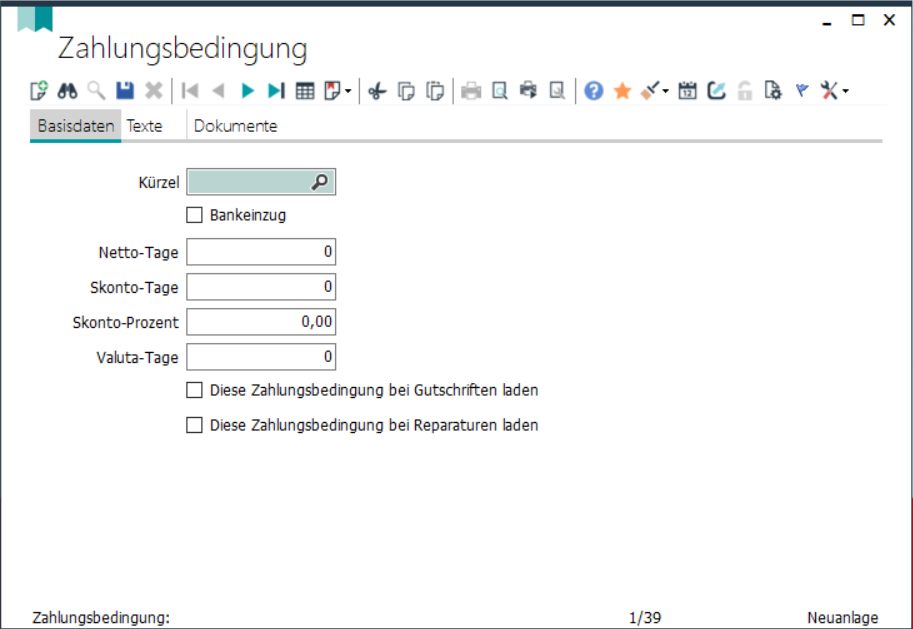Click the dark printer icon
Viewport: 913px width, 629px height.
point(529,90)
